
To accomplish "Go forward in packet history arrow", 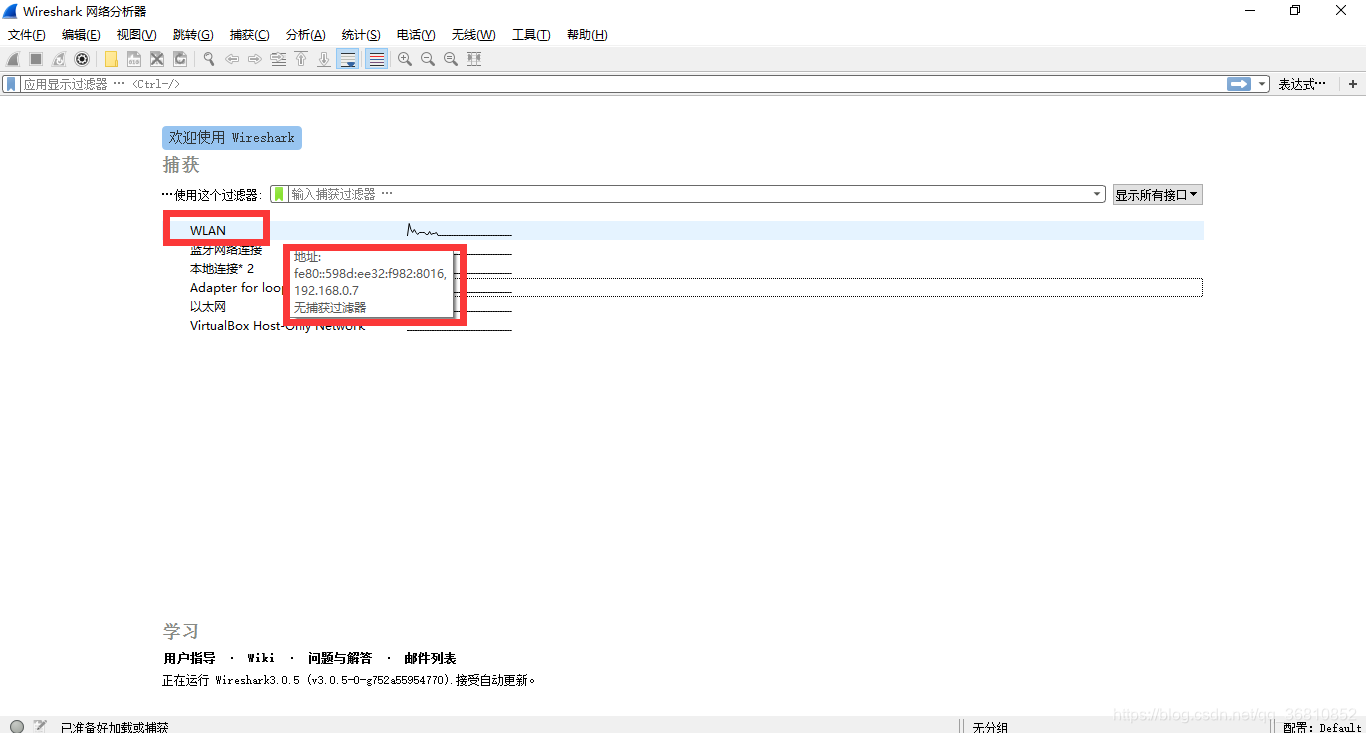I will click(255, 59).
